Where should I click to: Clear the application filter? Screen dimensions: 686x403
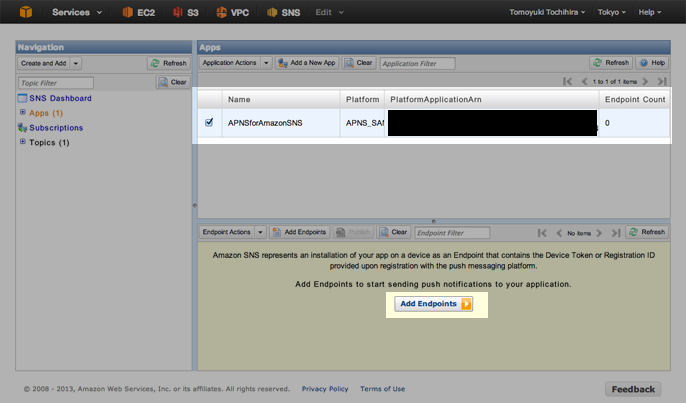359,63
